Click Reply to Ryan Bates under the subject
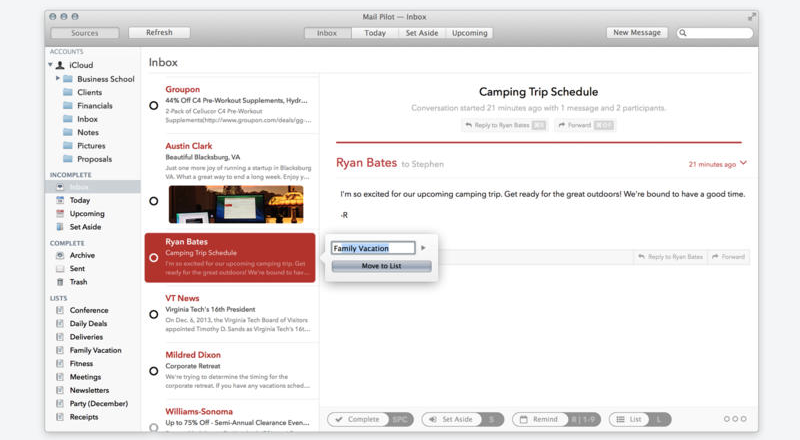 click(x=505, y=125)
